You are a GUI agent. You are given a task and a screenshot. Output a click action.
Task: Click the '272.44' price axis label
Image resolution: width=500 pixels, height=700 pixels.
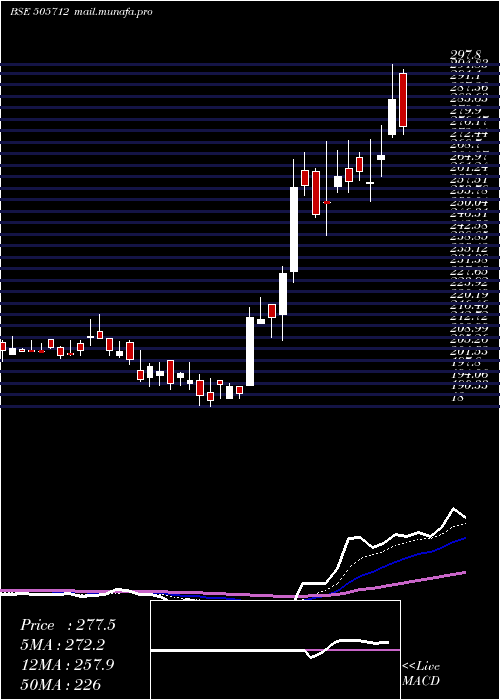click(x=469, y=133)
